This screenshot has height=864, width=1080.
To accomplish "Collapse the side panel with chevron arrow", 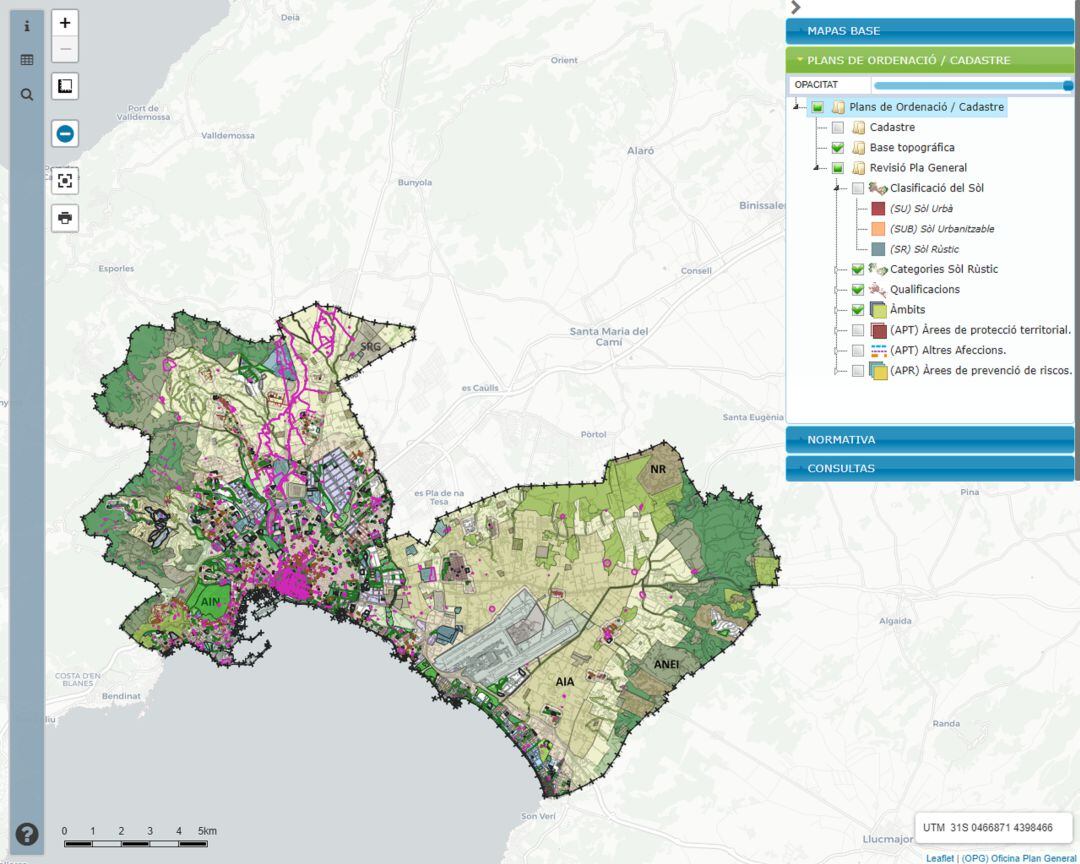I will pyautogui.click(x=796, y=7).
